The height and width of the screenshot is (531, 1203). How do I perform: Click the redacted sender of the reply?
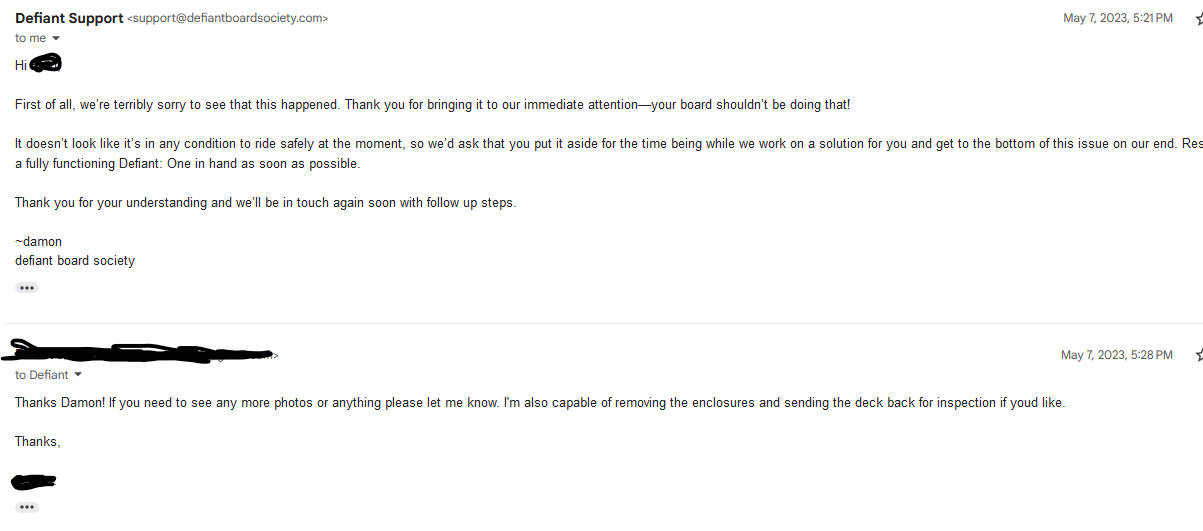coord(140,352)
